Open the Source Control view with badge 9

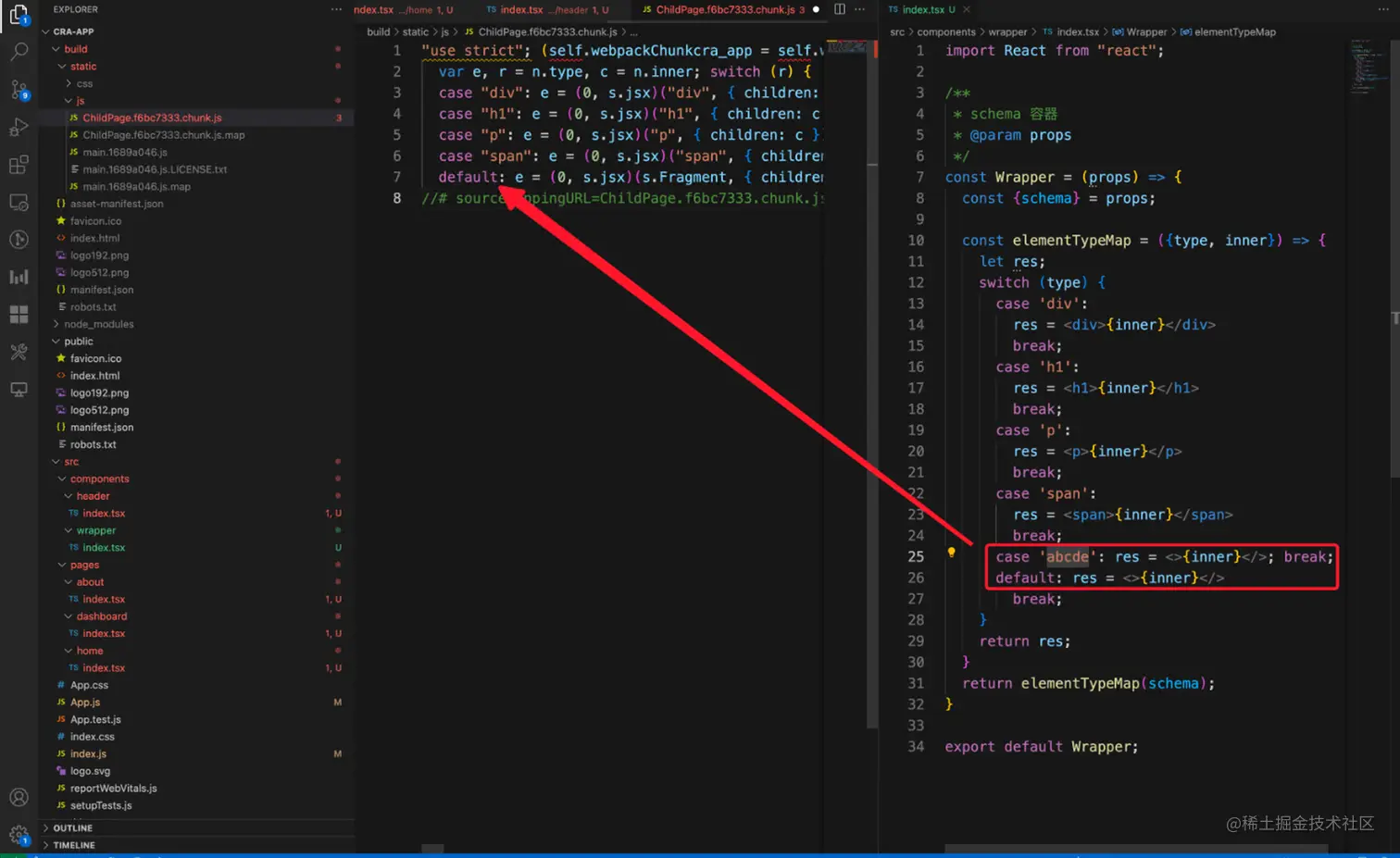[x=19, y=90]
